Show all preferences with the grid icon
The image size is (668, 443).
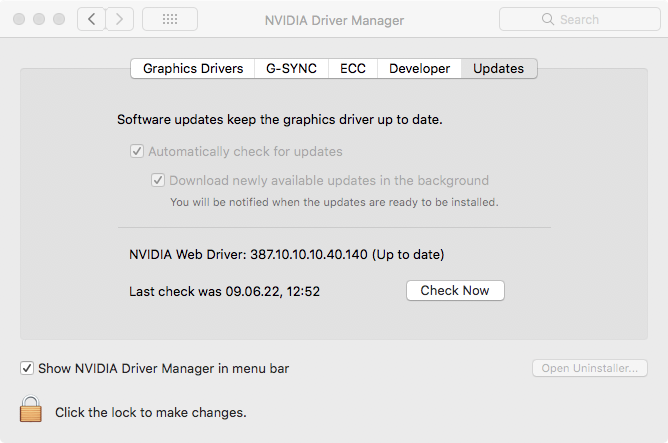pos(169,19)
